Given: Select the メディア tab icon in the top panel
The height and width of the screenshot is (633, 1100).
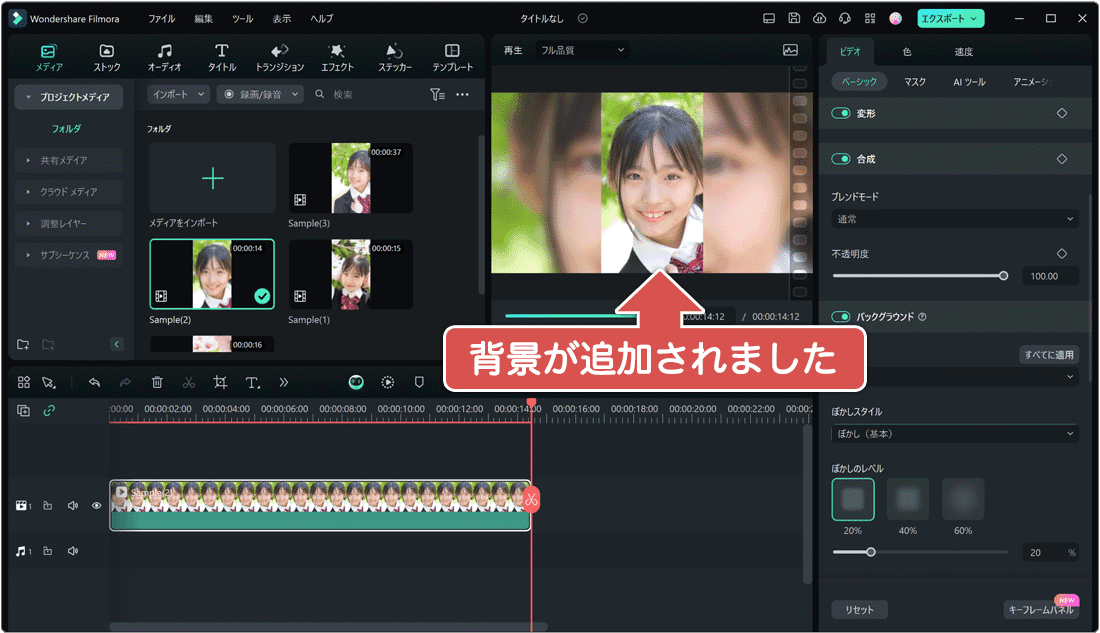Looking at the screenshot, I should point(47,56).
